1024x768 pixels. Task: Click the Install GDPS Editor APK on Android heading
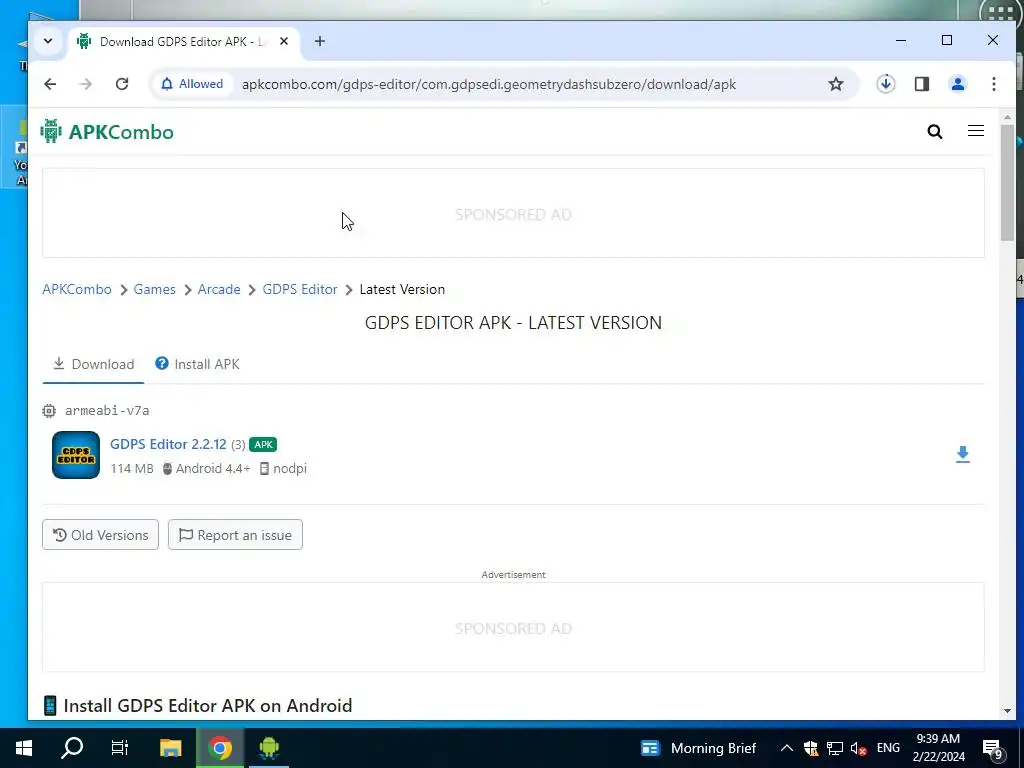pyautogui.click(x=208, y=706)
